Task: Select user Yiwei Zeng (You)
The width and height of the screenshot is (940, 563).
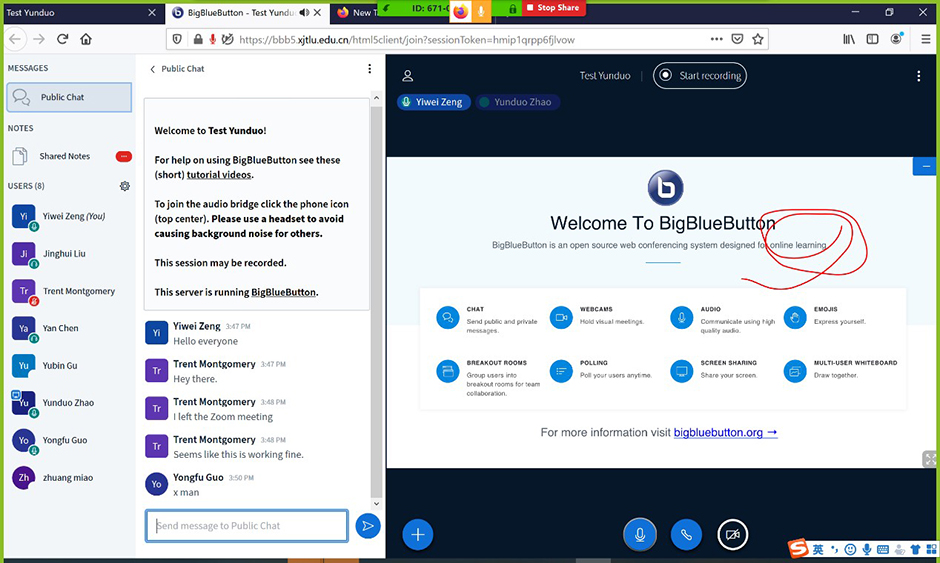Action: tap(69, 216)
